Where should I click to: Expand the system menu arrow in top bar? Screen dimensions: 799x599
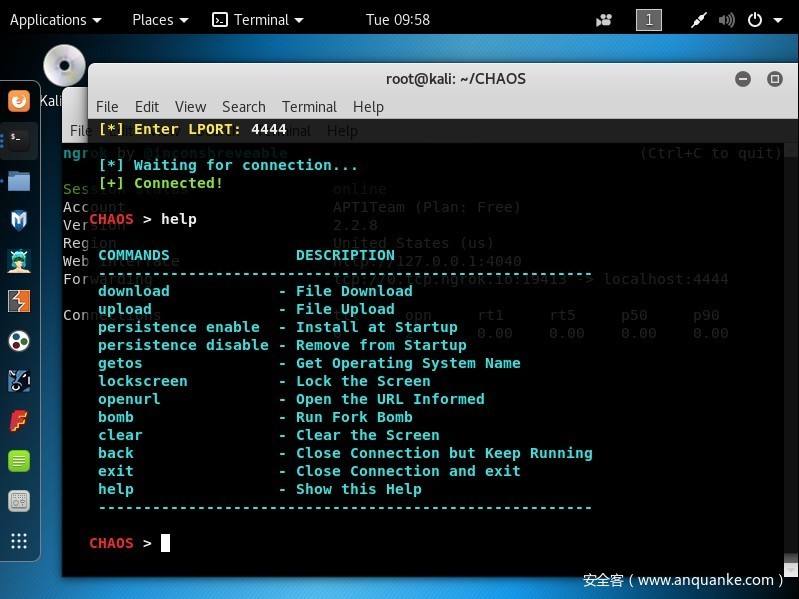point(778,20)
